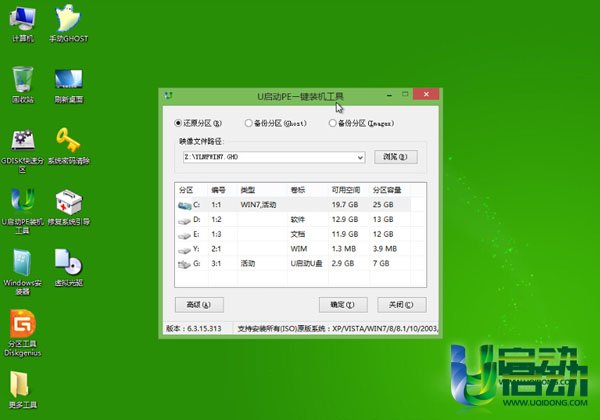Click the G: drive icon in the list
This screenshot has width=600, height=420.
click(184, 264)
